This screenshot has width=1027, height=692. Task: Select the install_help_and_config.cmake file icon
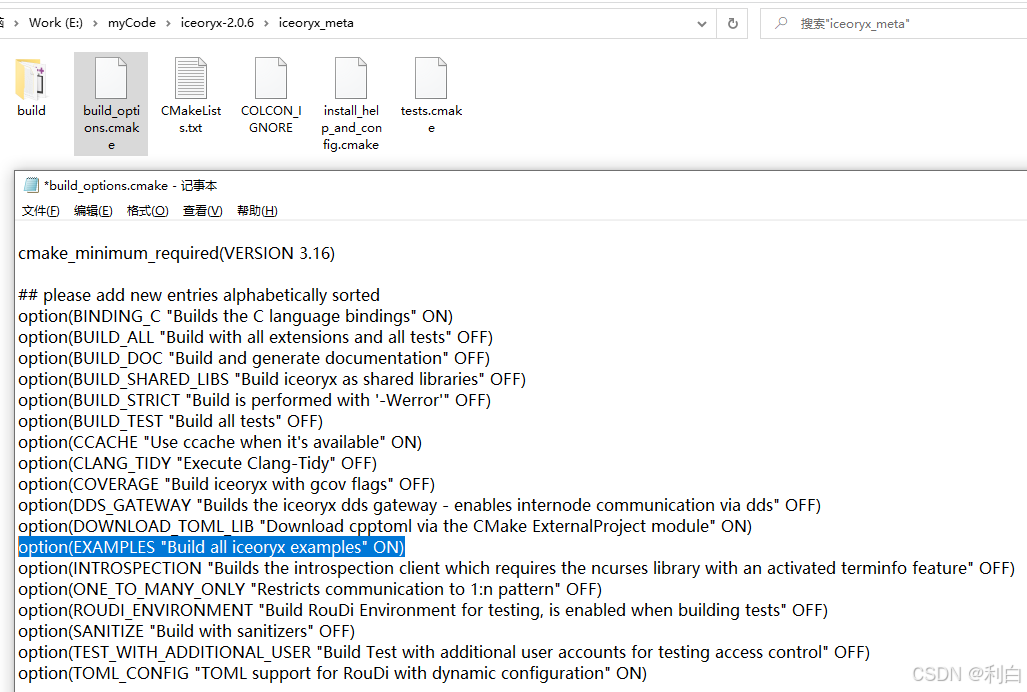[350, 78]
